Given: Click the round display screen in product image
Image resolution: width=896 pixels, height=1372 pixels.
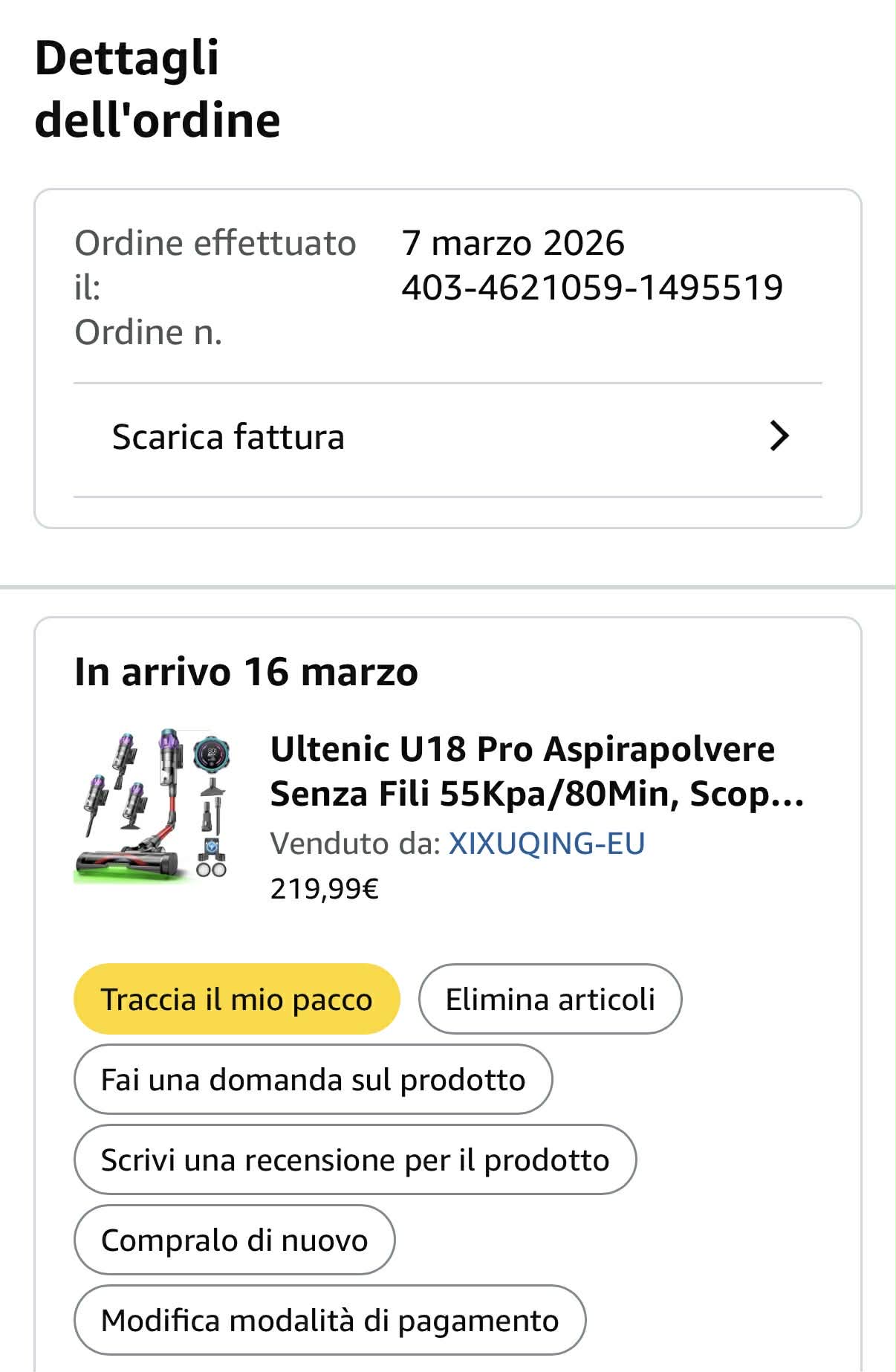Looking at the screenshot, I should pos(212,755).
